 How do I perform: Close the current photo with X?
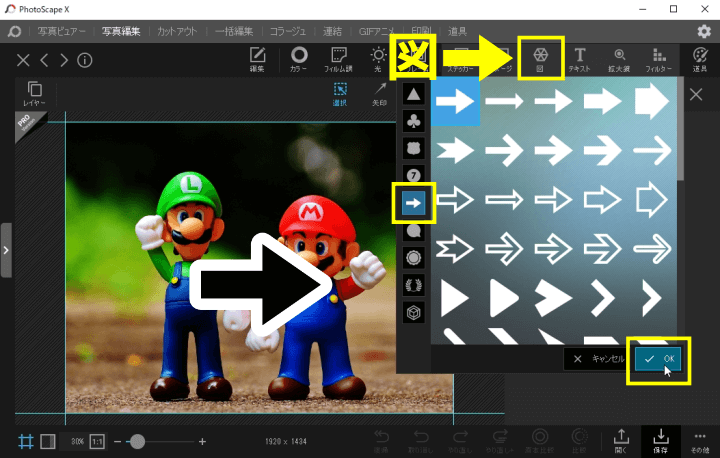pyautogui.click(x=23, y=60)
